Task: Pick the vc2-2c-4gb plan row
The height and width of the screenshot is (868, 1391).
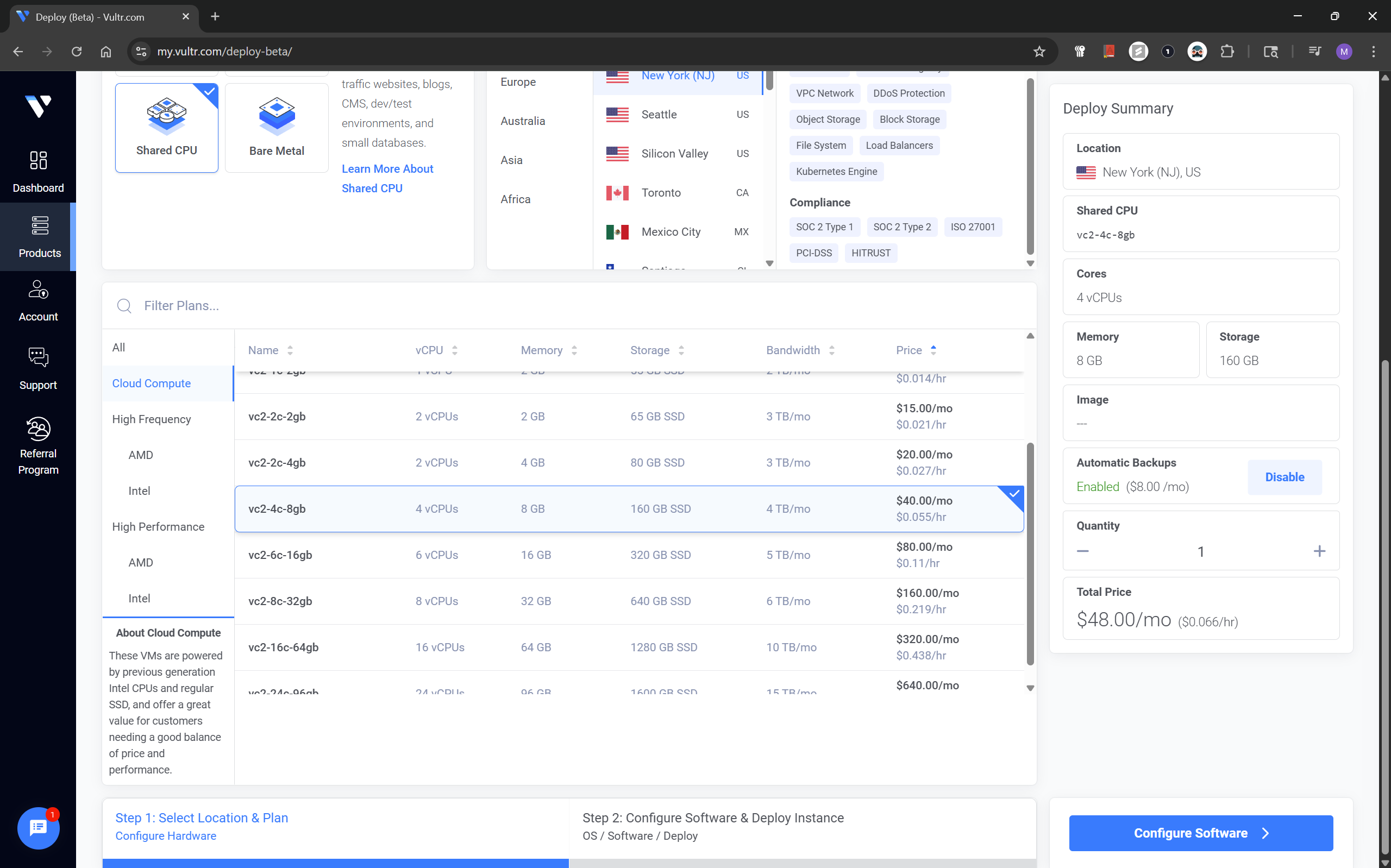Action: pos(629,463)
